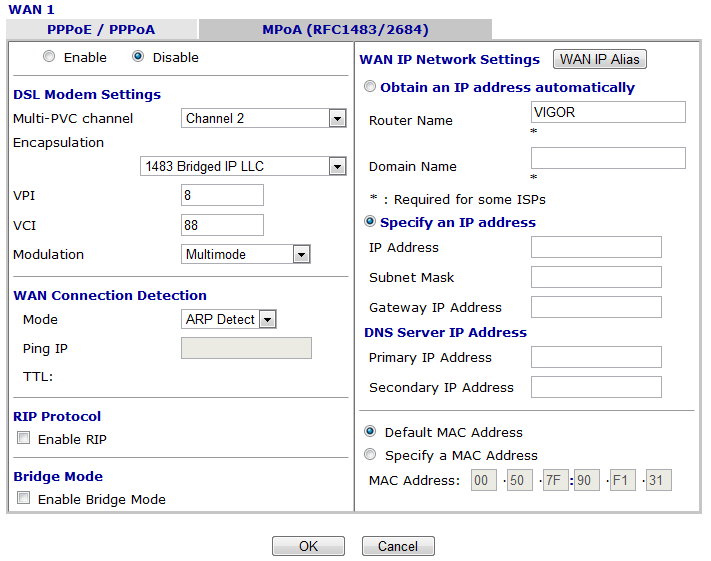Switch to the PPPoE / PPPoA tab
Screen dimensions: 711x561
[101, 30]
